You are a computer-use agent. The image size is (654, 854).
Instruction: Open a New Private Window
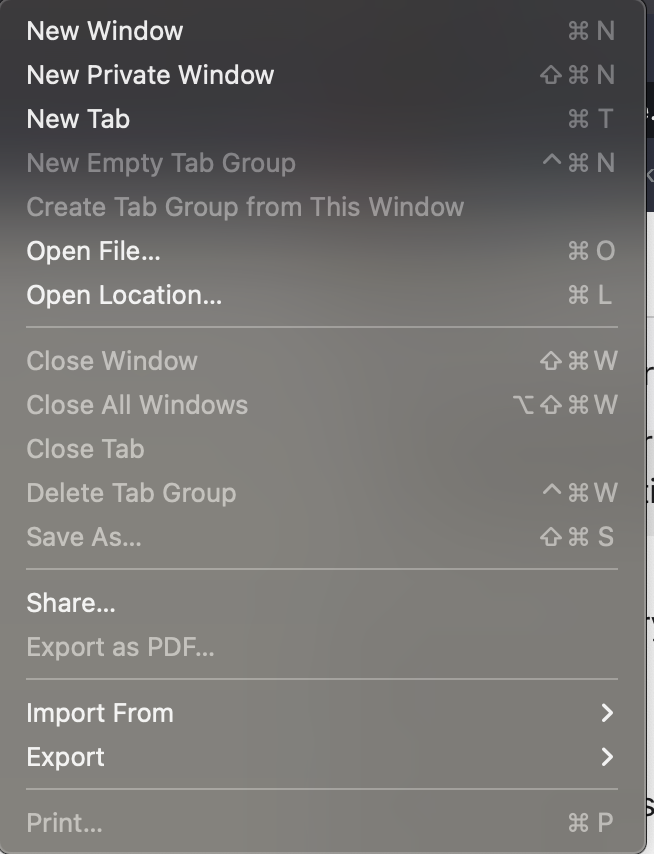(x=151, y=75)
